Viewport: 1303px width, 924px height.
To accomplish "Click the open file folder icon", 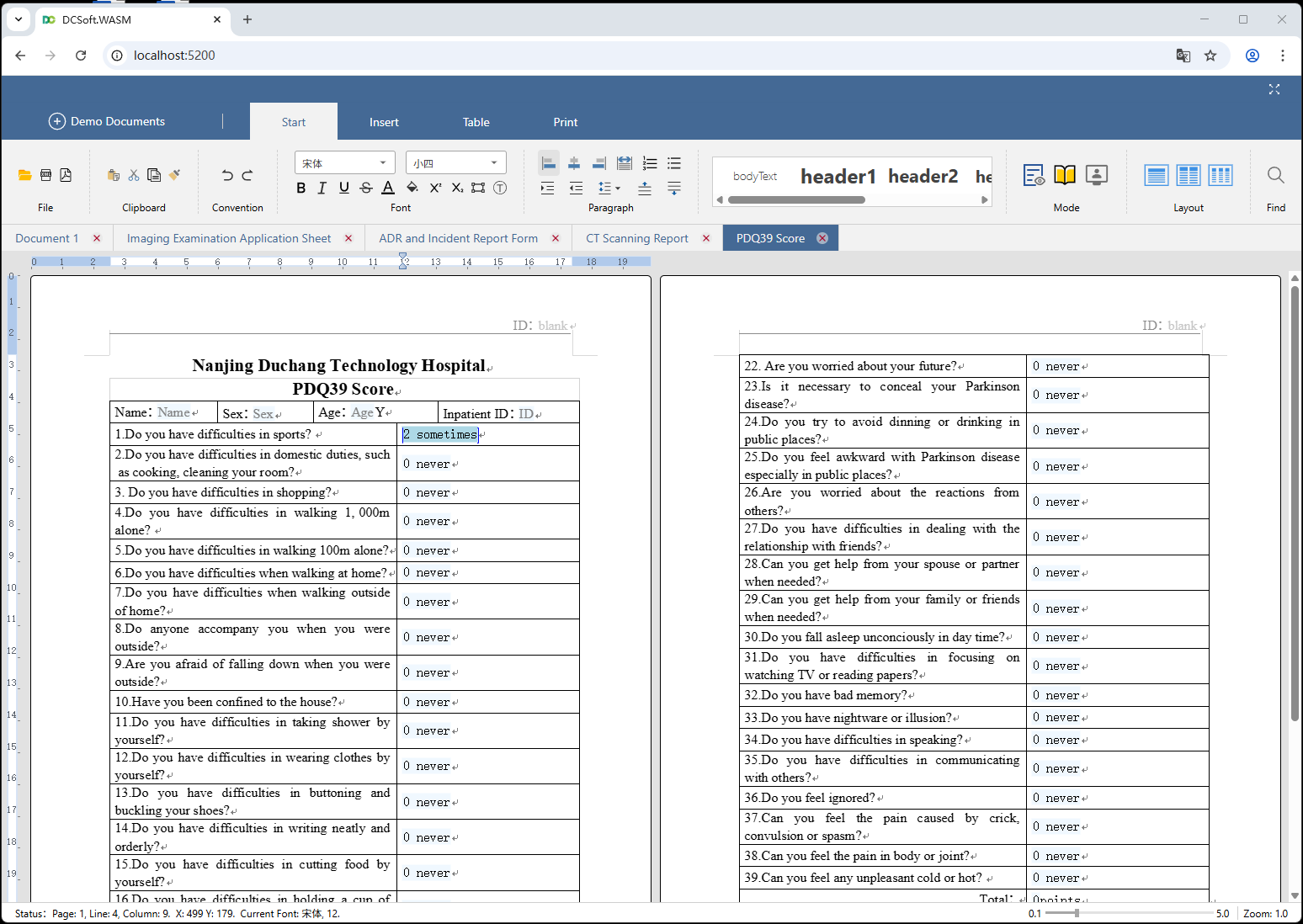I will [x=24, y=175].
